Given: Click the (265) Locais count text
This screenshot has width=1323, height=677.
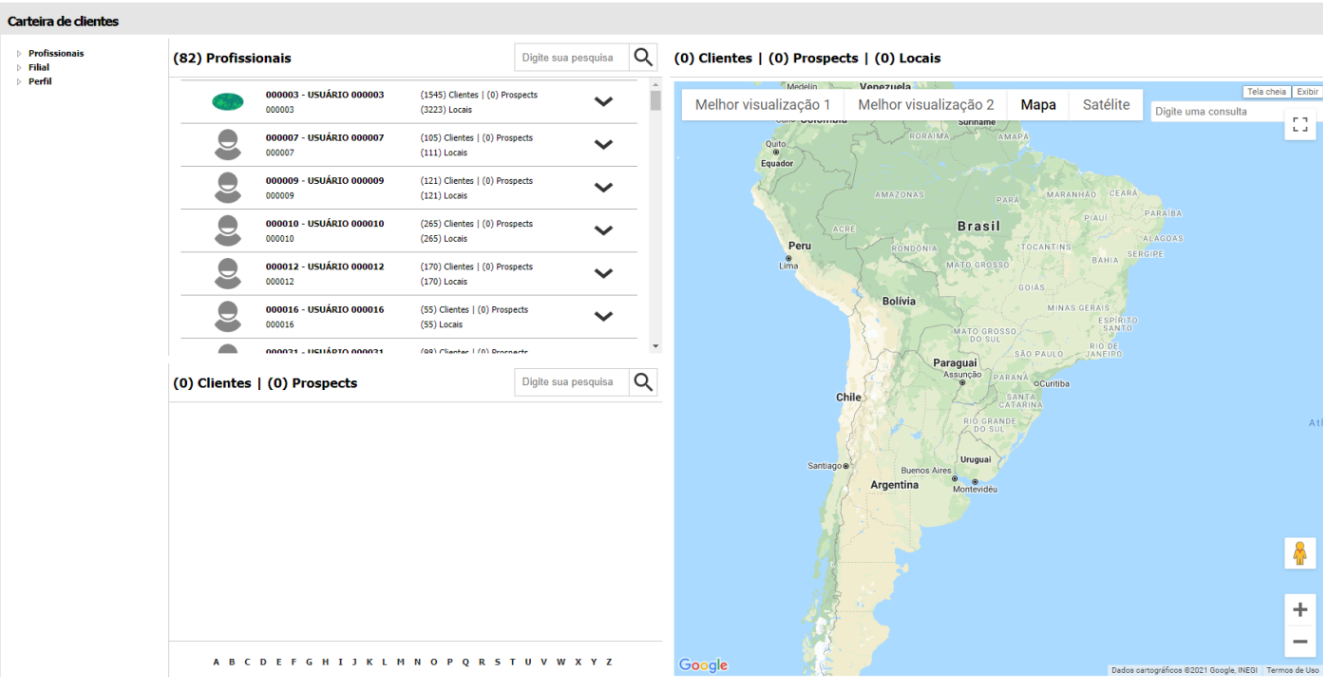Looking at the screenshot, I should [x=444, y=239].
